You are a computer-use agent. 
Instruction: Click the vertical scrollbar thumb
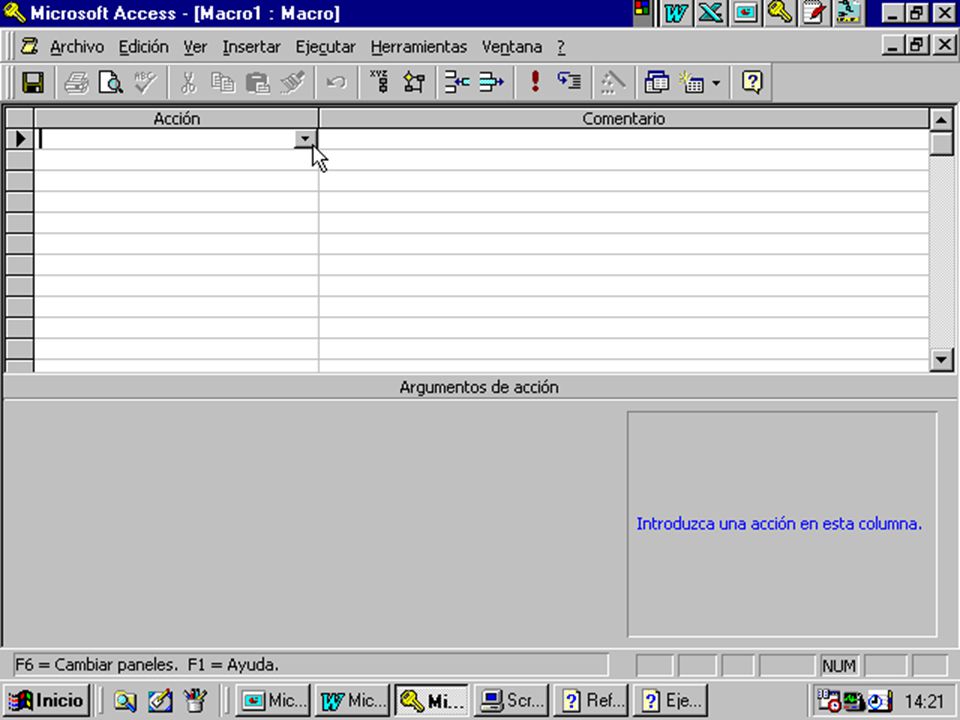coord(941,143)
